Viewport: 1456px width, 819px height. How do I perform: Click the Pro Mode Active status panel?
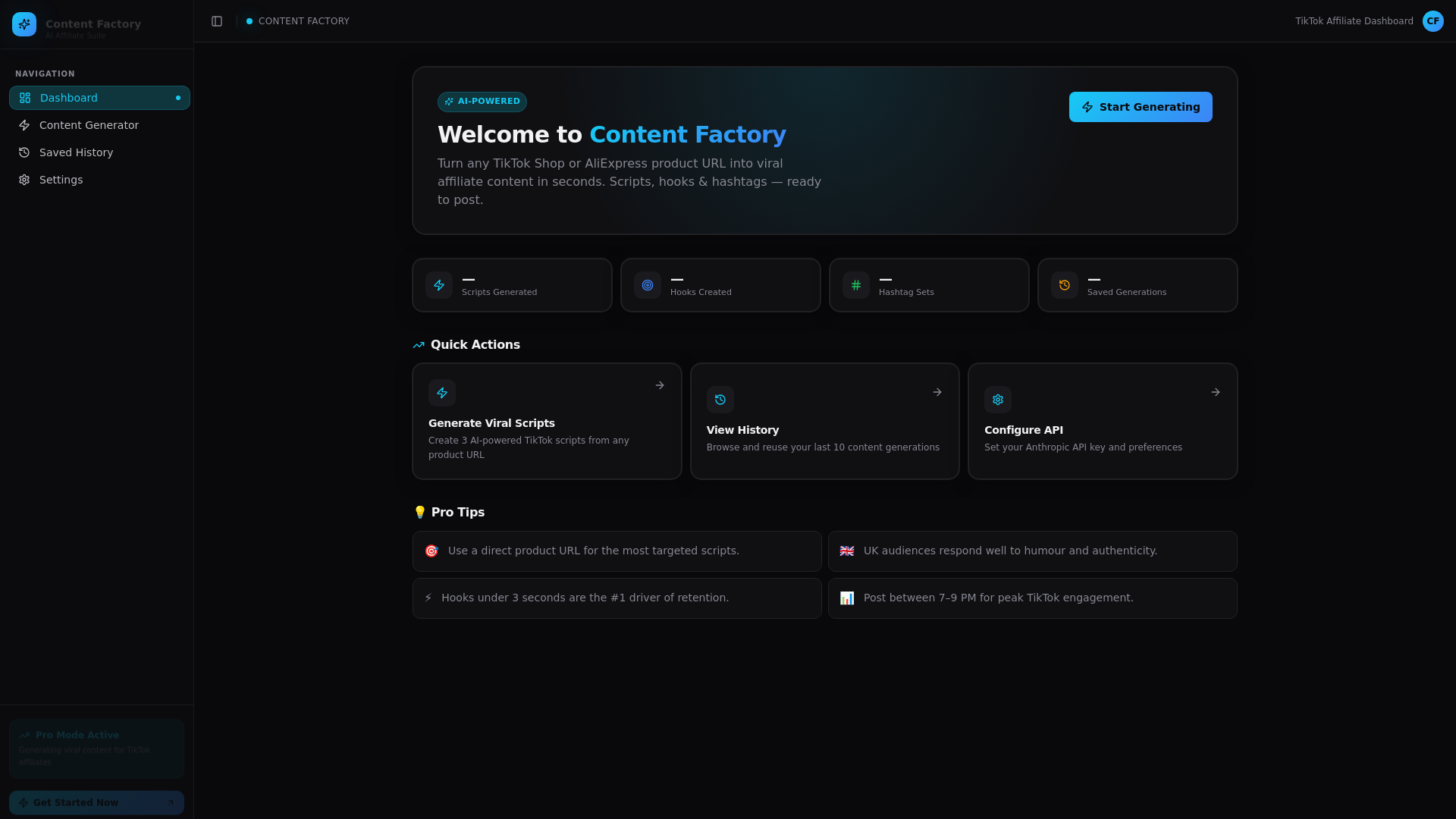coord(96,748)
